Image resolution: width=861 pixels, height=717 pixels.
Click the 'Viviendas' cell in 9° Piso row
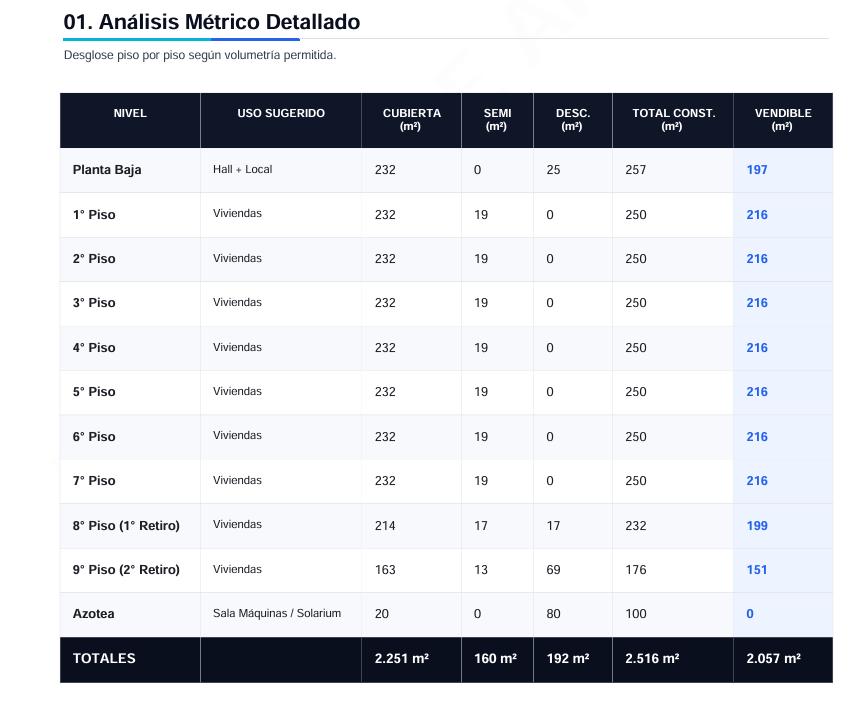point(237,569)
